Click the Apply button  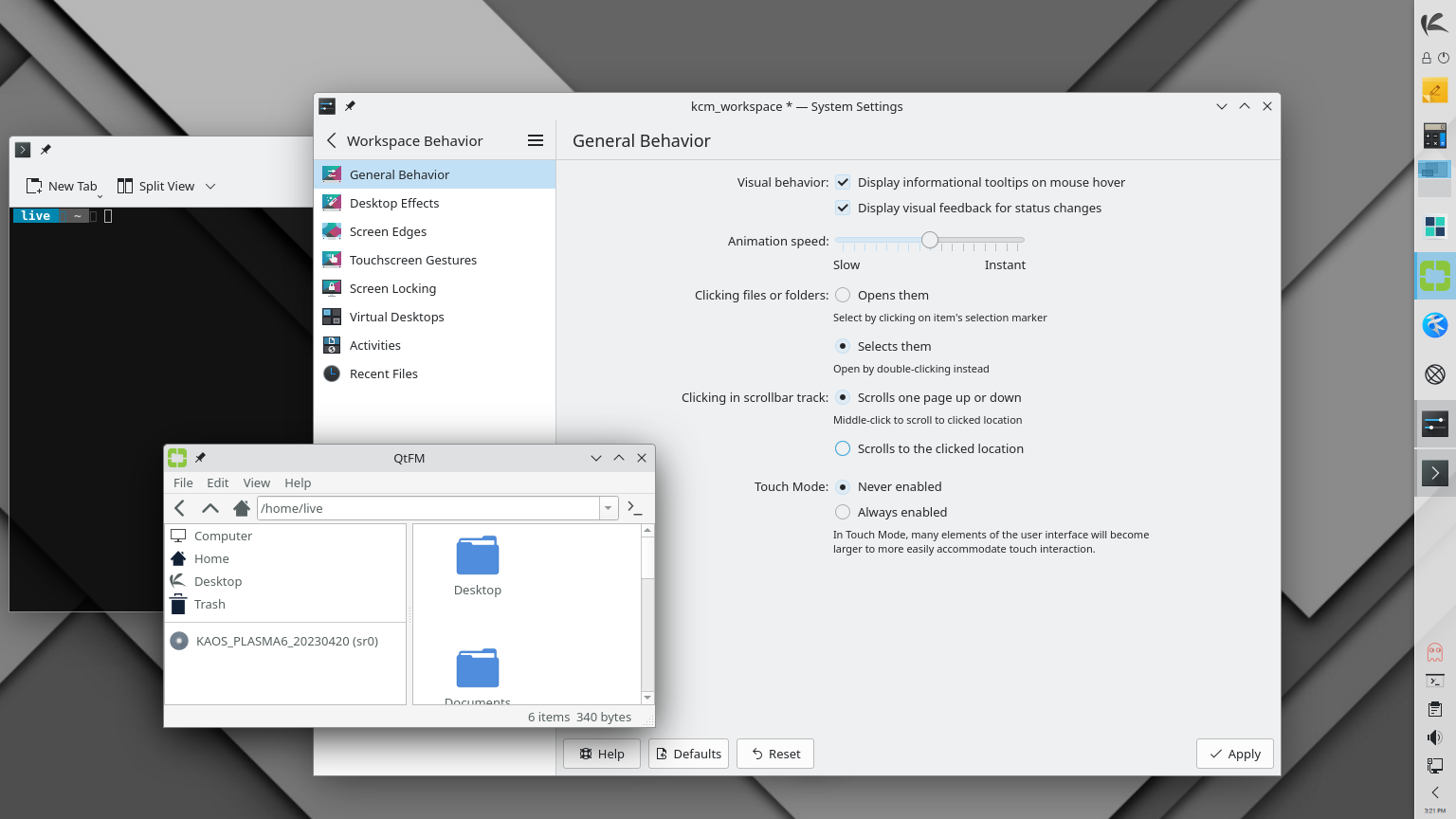[x=1234, y=754]
